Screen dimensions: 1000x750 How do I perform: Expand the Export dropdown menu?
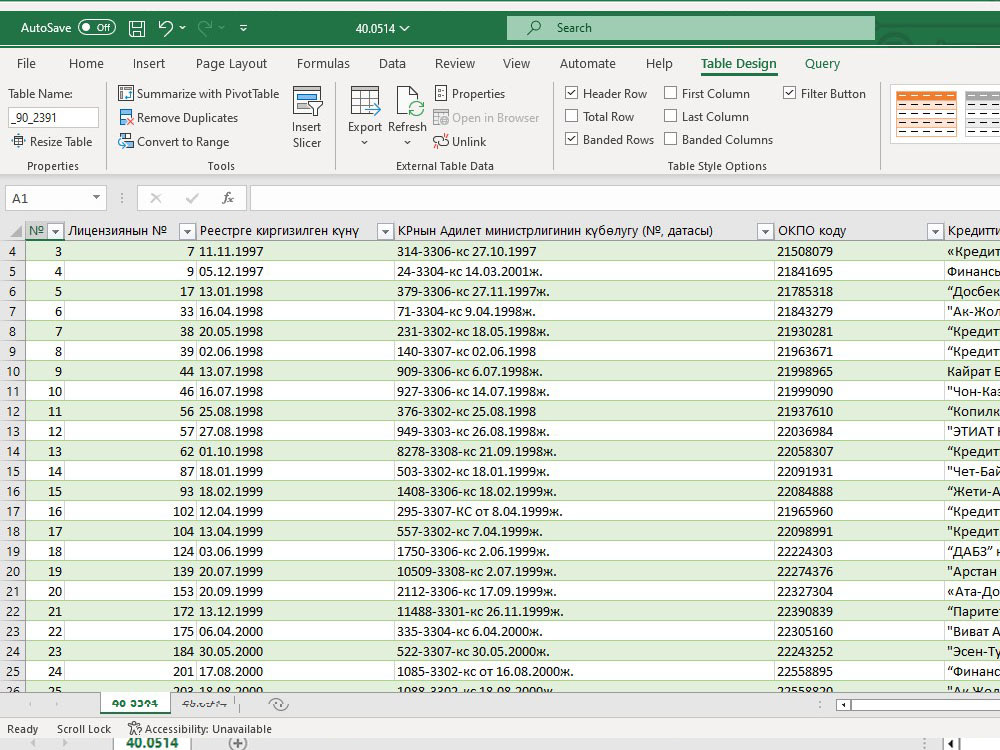[365, 143]
